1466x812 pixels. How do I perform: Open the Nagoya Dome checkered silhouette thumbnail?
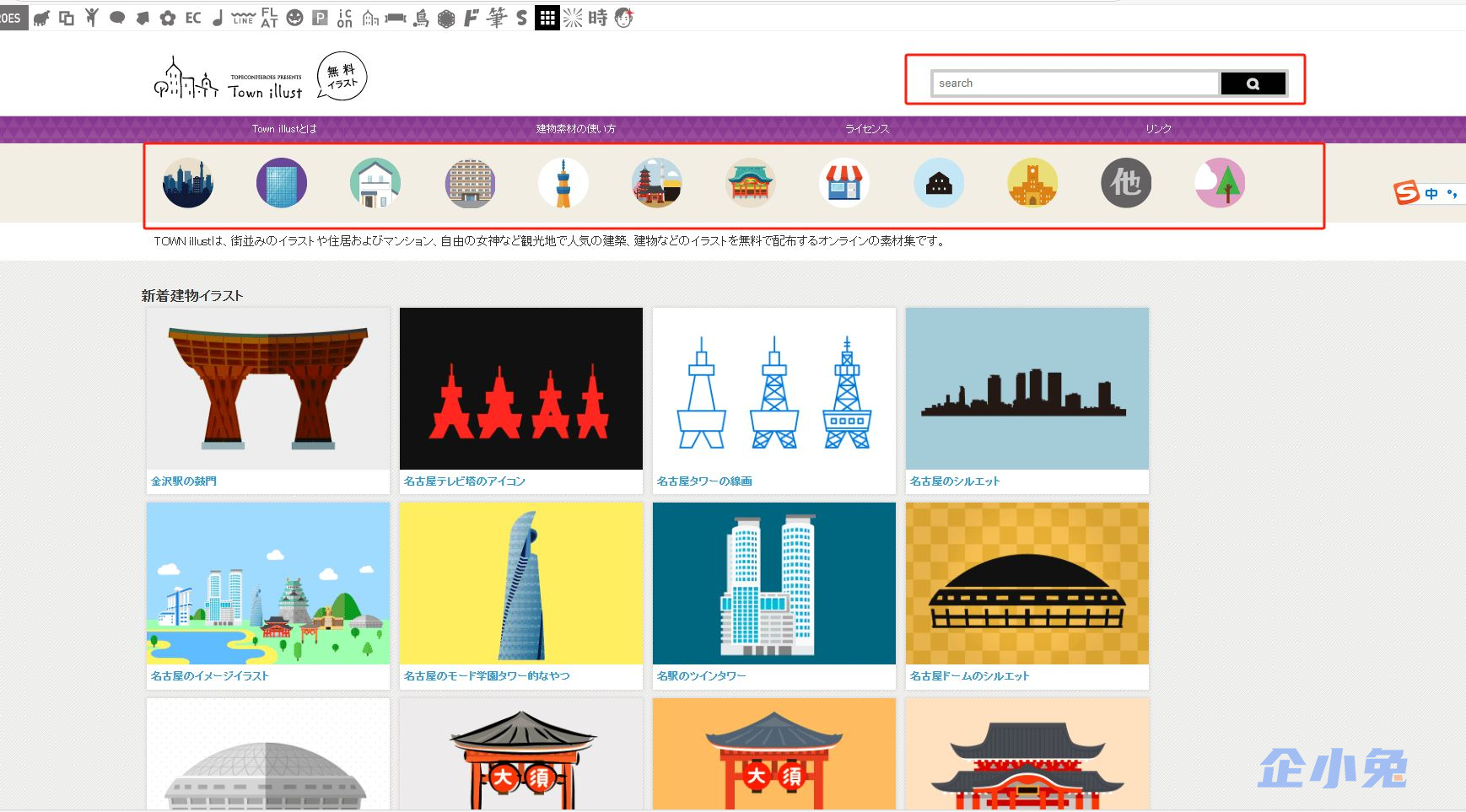point(1027,583)
